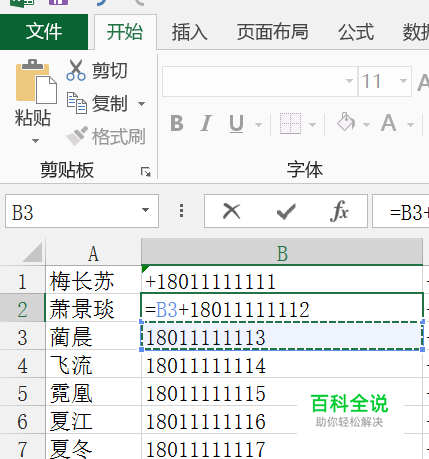Apply font color A icon
Image resolution: width=429 pixels, height=459 pixels.
[389, 123]
